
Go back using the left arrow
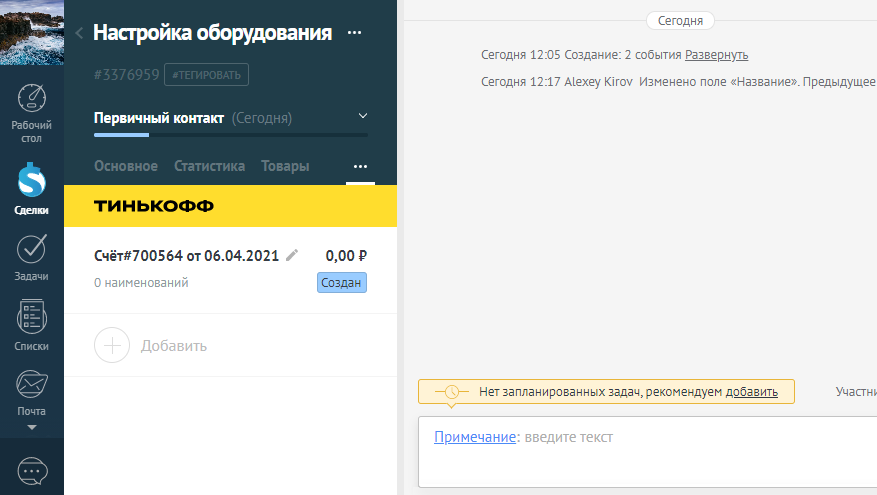tap(79, 33)
